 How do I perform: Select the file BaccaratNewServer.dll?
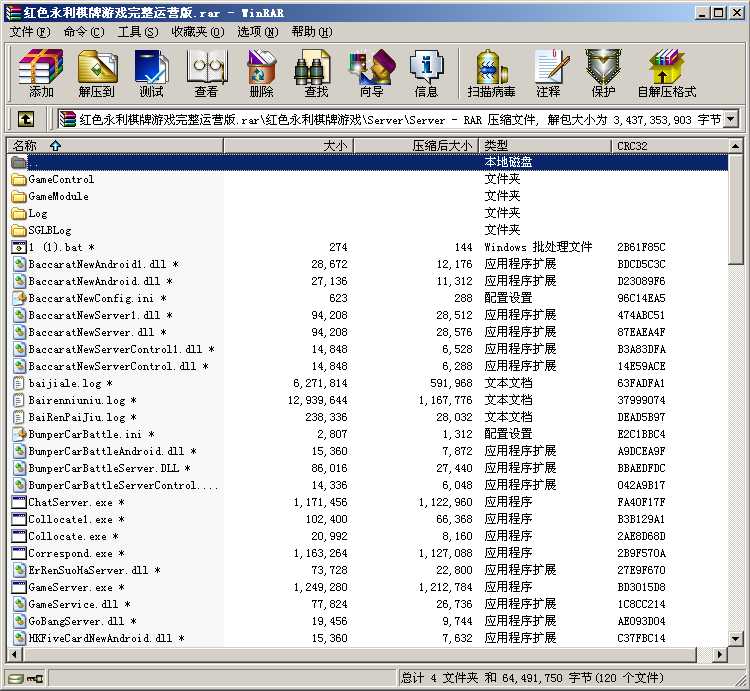97,332
